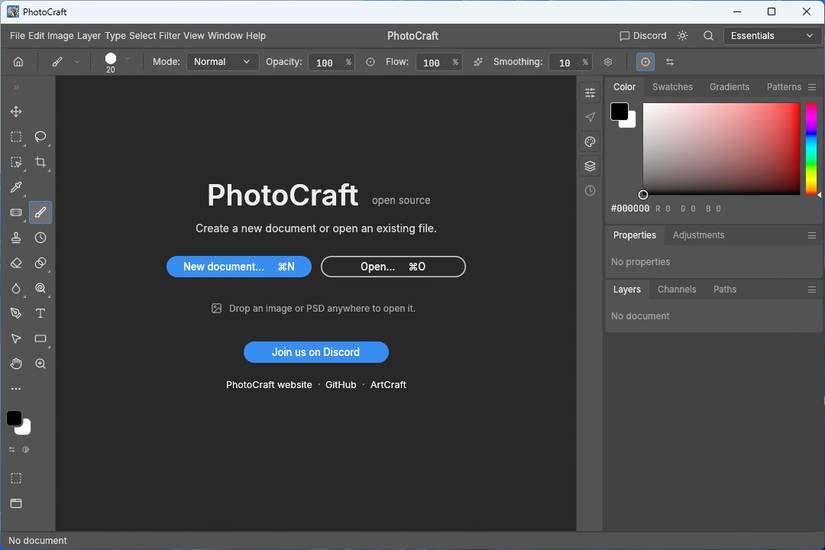Image resolution: width=825 pixels, height=550 pixels.
Task: Open the ArtCraft link
Action: click(x=388, y=385)
